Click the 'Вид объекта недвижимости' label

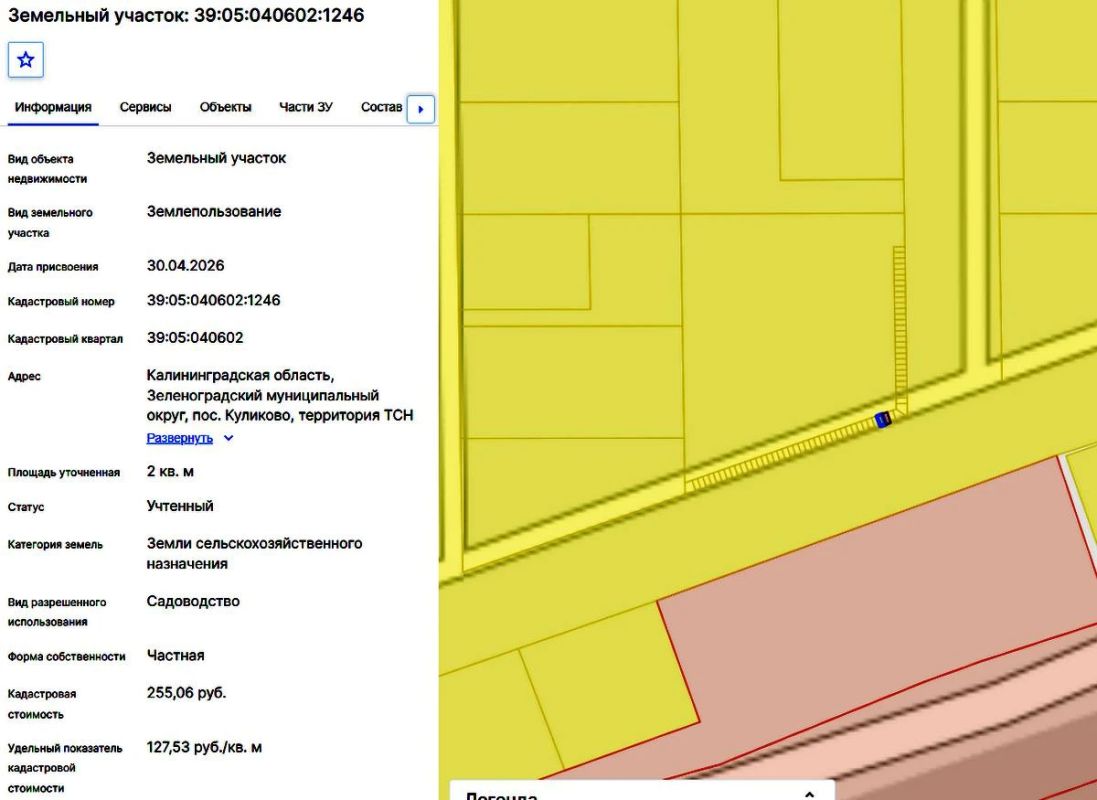48,169
